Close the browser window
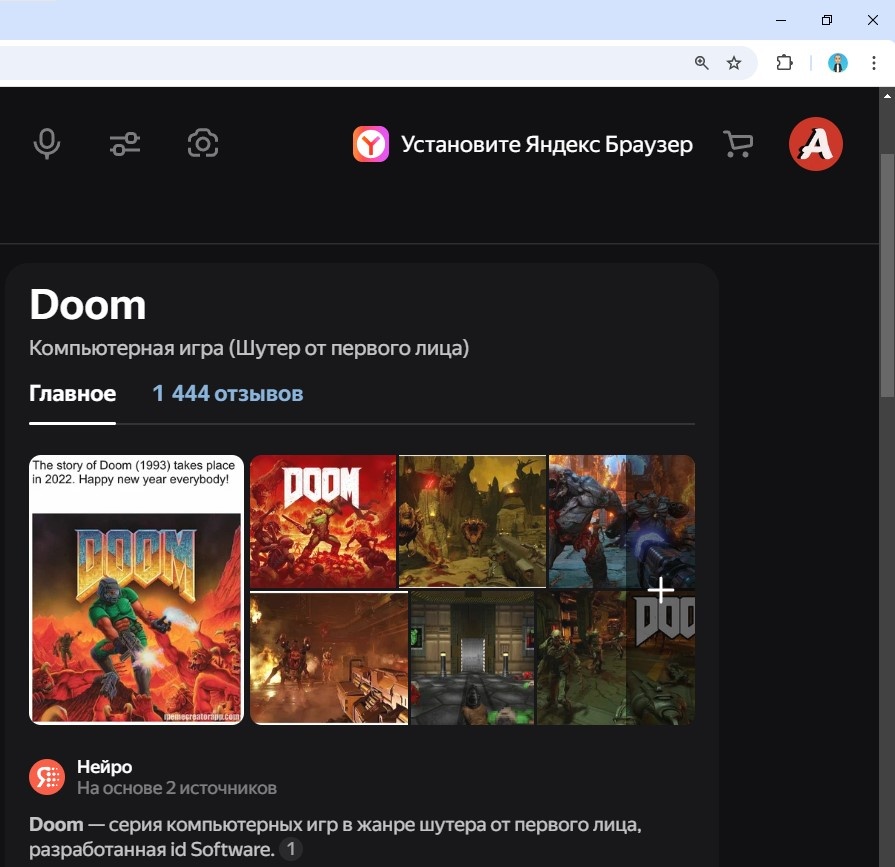 coord(873,20)
